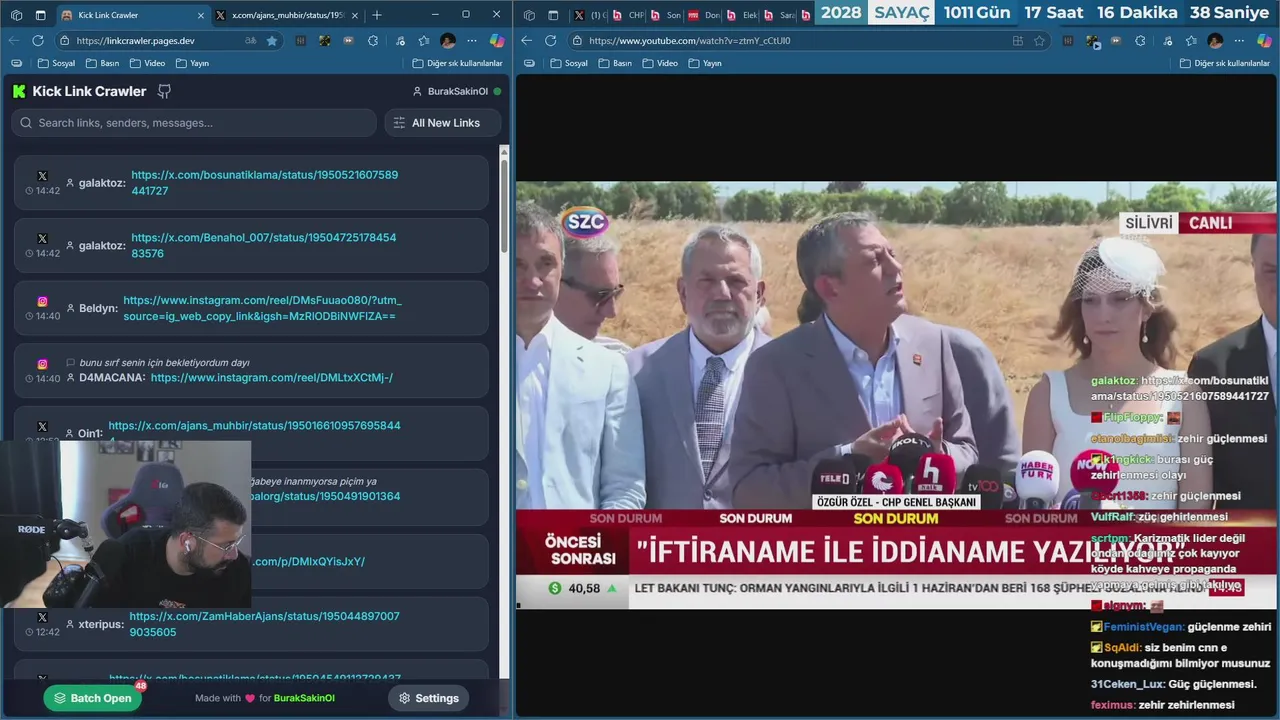Click the translate icon in left address bar

250,41
